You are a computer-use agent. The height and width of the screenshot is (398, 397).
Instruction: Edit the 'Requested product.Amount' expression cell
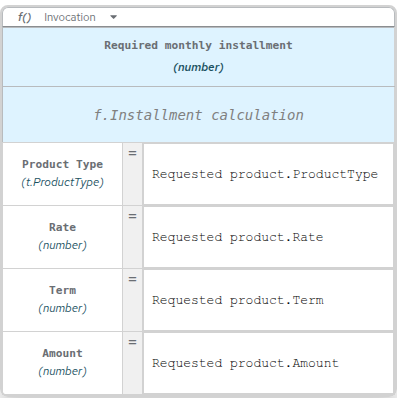(268, 363)
